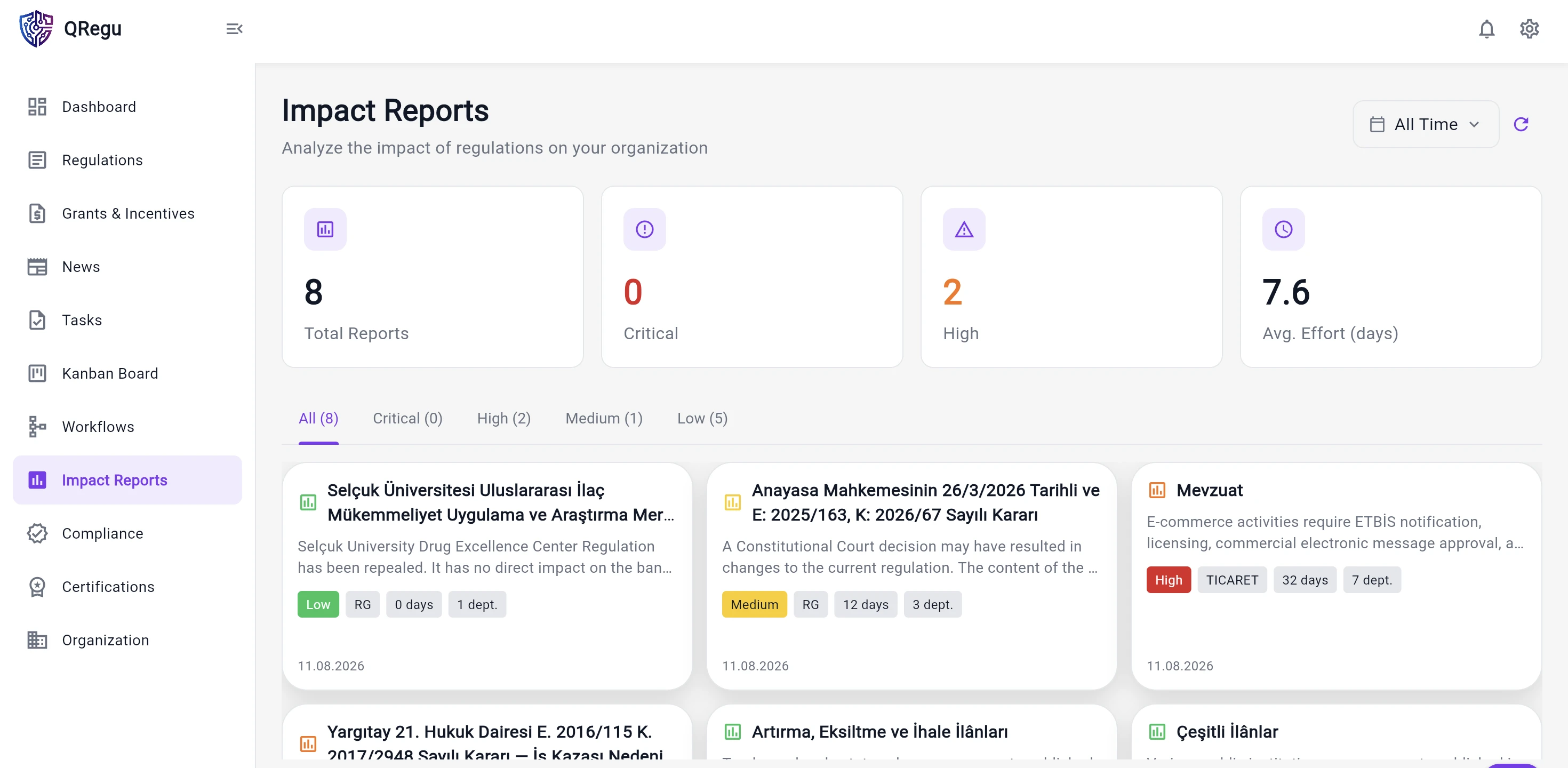This screenshot has height=768, width=1568.
Task: Open the Kanban Board
Action: click(x=127, y=373)
